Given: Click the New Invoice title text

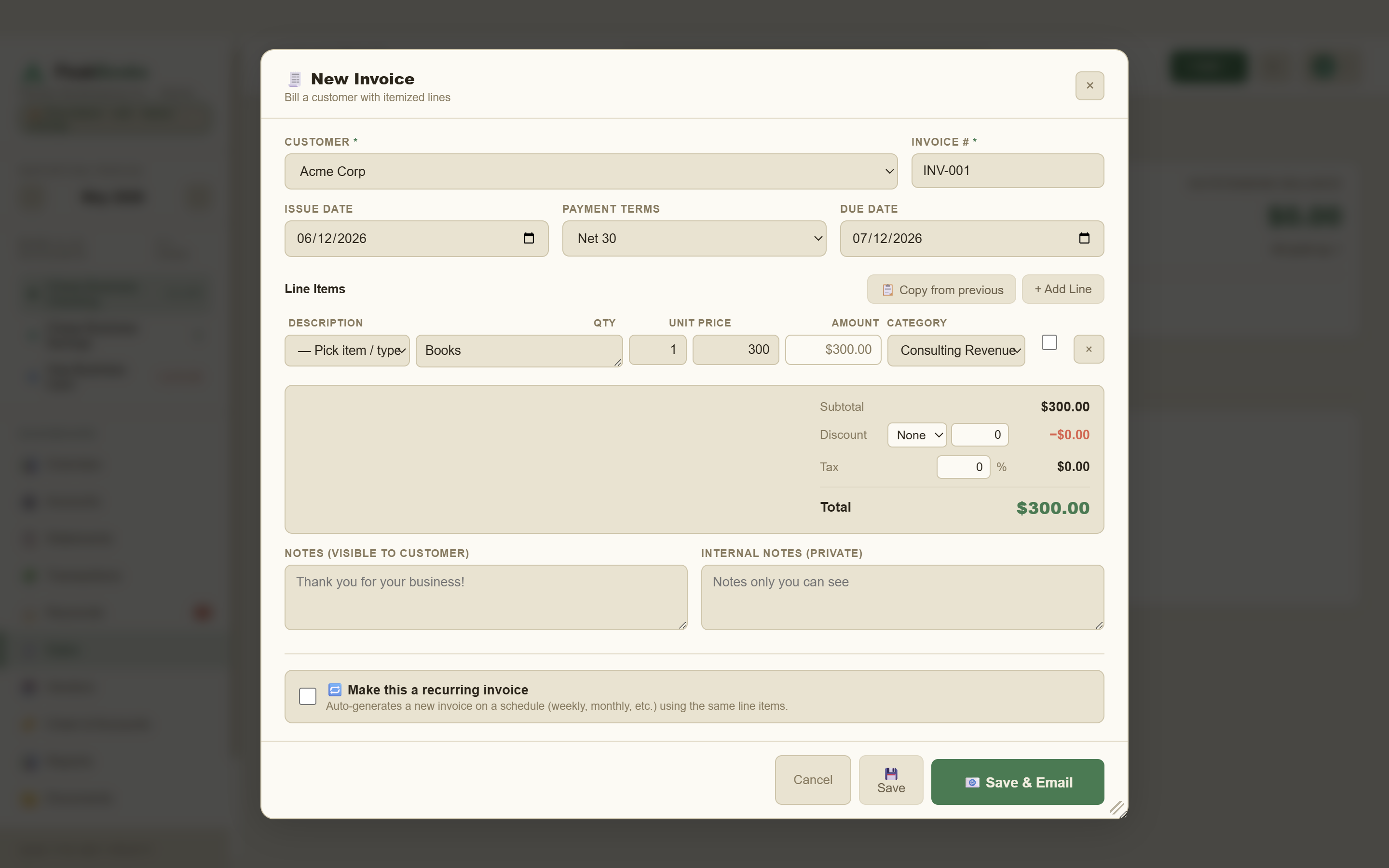Looking at the screenshot, I should point(363,79).
